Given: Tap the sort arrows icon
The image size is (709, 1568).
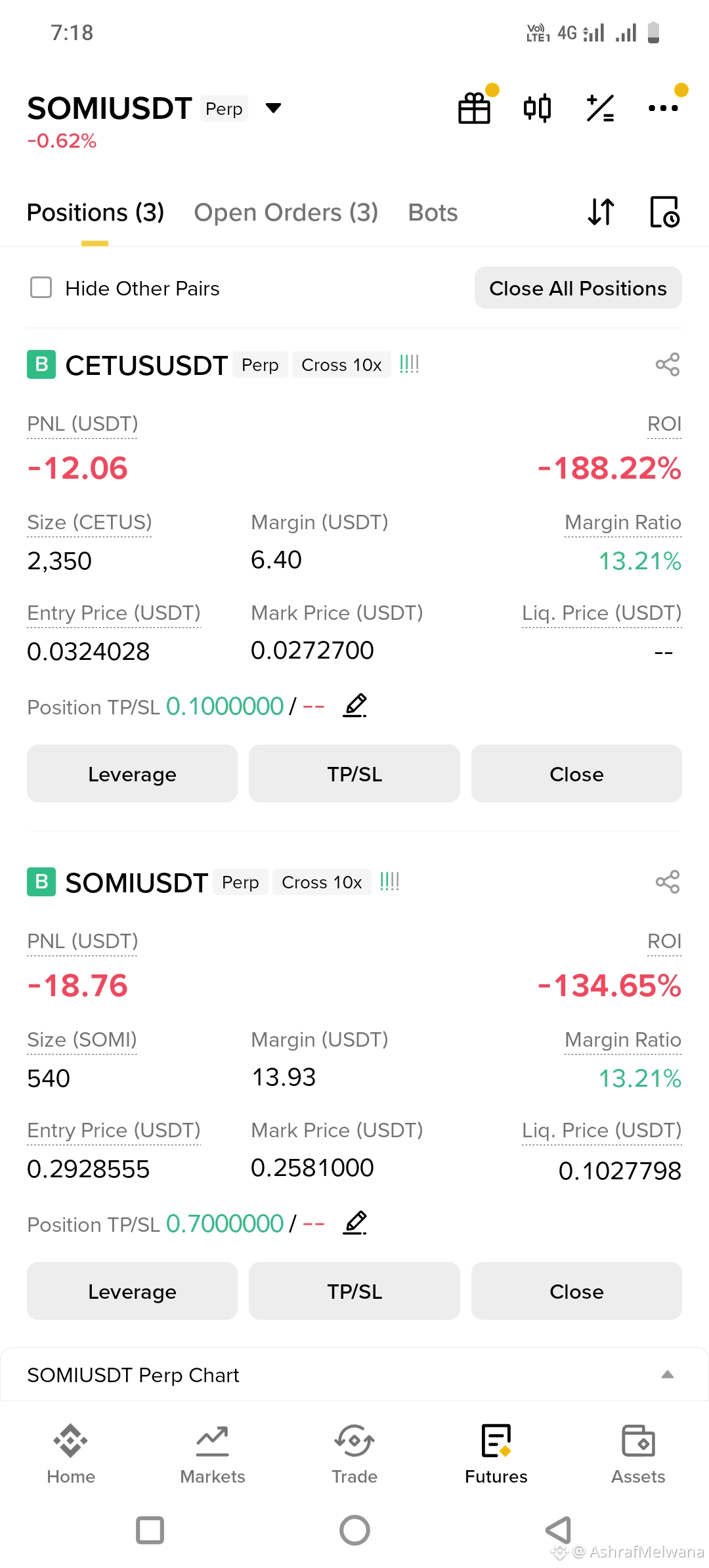Looking at the screenshot, I should [x=601, y=212].
